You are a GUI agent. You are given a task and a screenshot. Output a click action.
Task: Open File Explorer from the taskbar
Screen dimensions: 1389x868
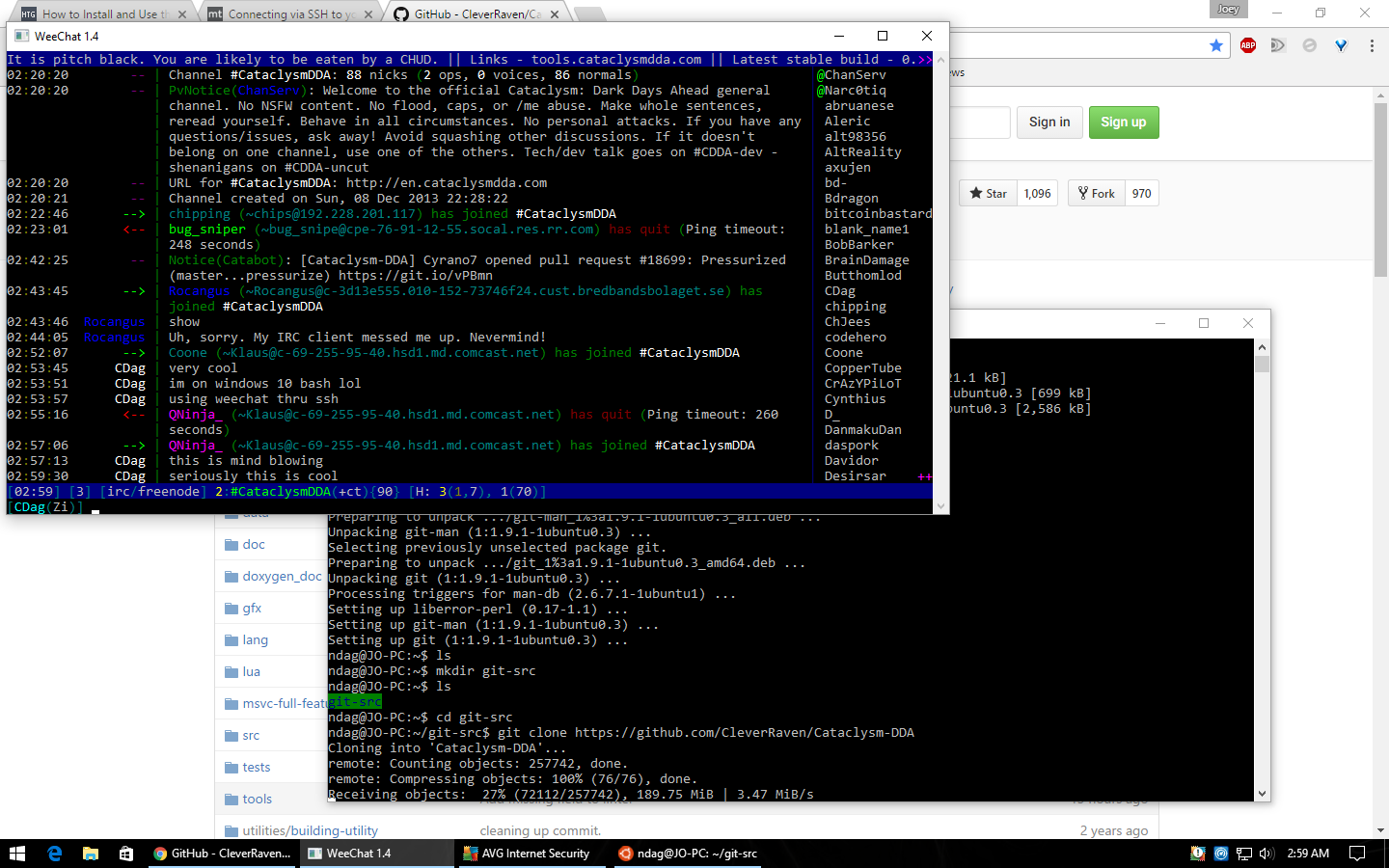pos(90,854)
